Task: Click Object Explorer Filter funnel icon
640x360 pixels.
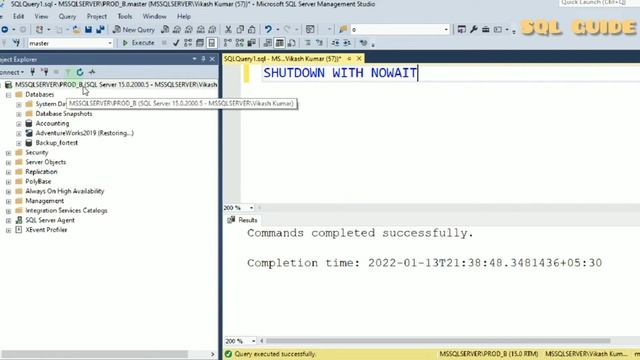Action: pos(68,72)
